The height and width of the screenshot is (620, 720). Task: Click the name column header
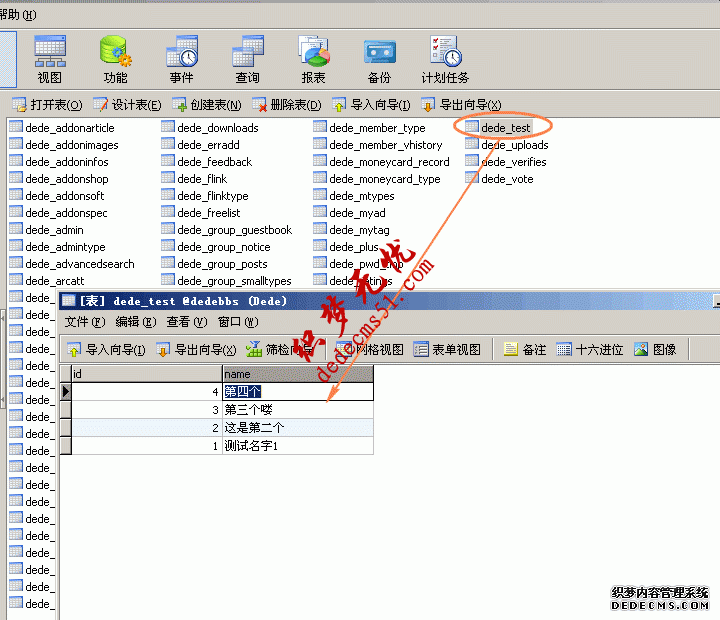pos(297,374)
